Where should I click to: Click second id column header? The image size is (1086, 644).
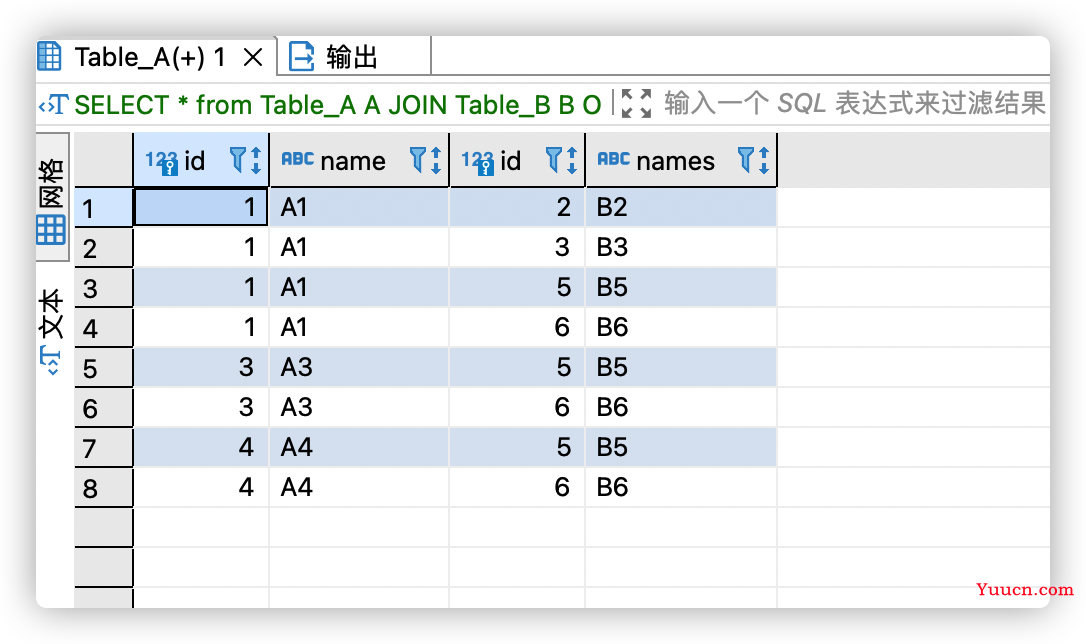517,160
